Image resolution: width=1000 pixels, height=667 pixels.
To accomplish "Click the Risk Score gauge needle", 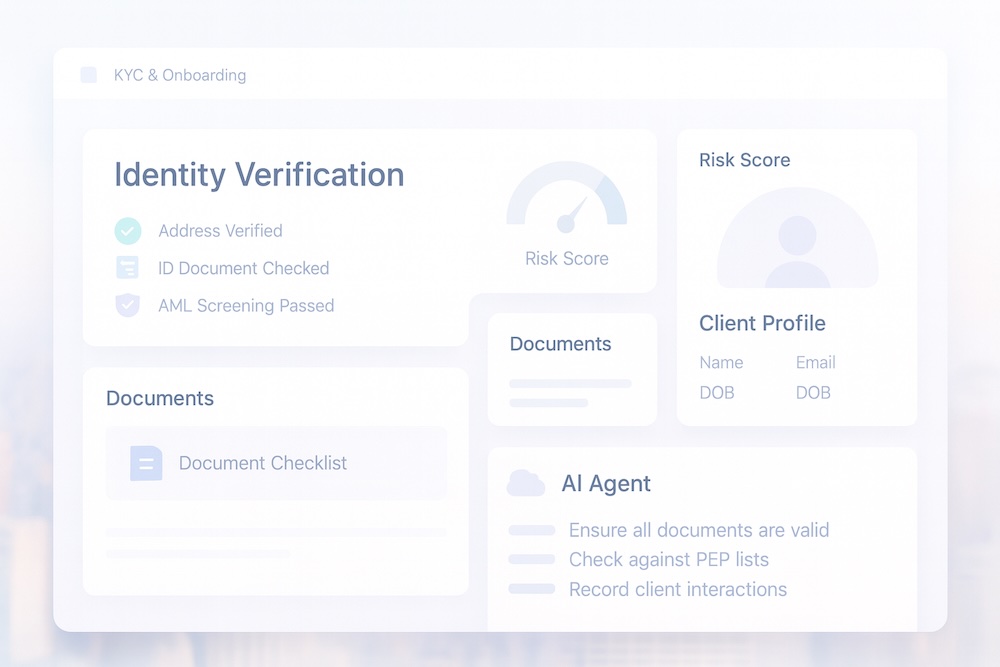I will pos(572,213).
